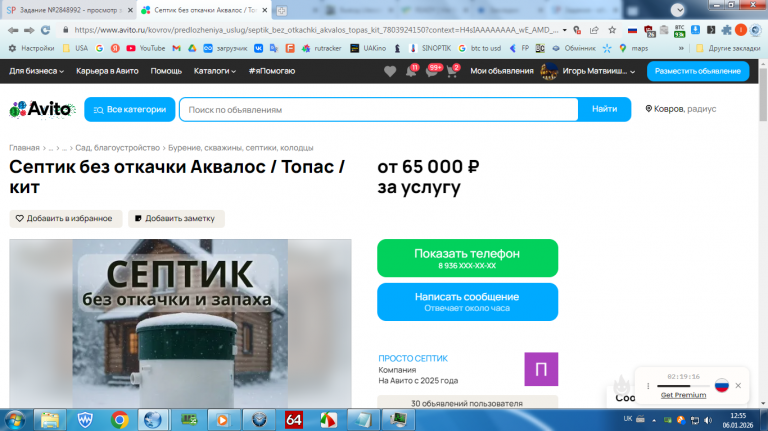This screenshot has width=768, height=431.
Task: Click Написать сообщение button
Action: (467, 302)
